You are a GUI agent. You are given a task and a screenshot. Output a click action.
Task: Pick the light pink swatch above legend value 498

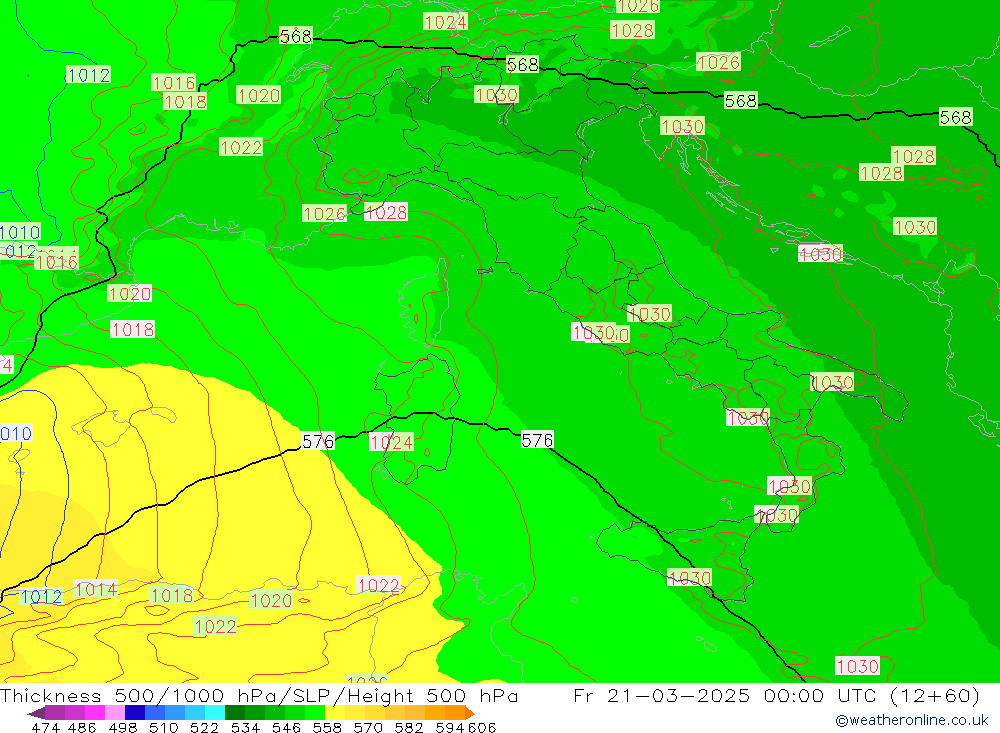click(115, 713)
